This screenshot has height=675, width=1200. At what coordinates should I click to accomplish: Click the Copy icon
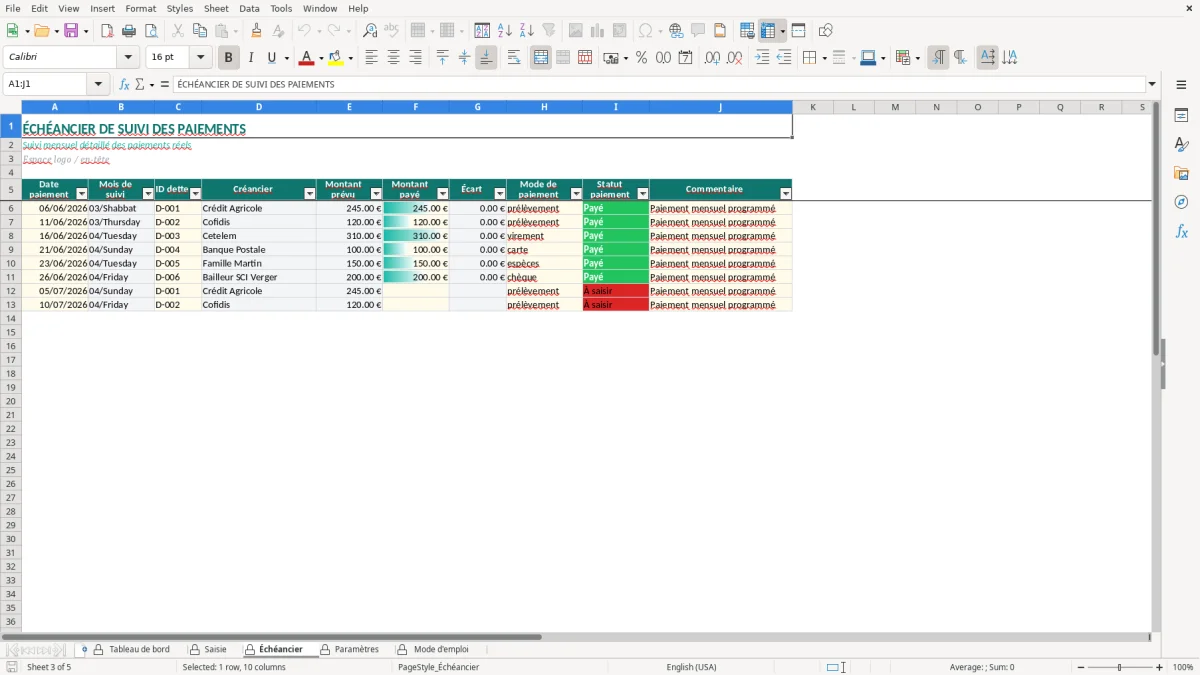(199, 31)
